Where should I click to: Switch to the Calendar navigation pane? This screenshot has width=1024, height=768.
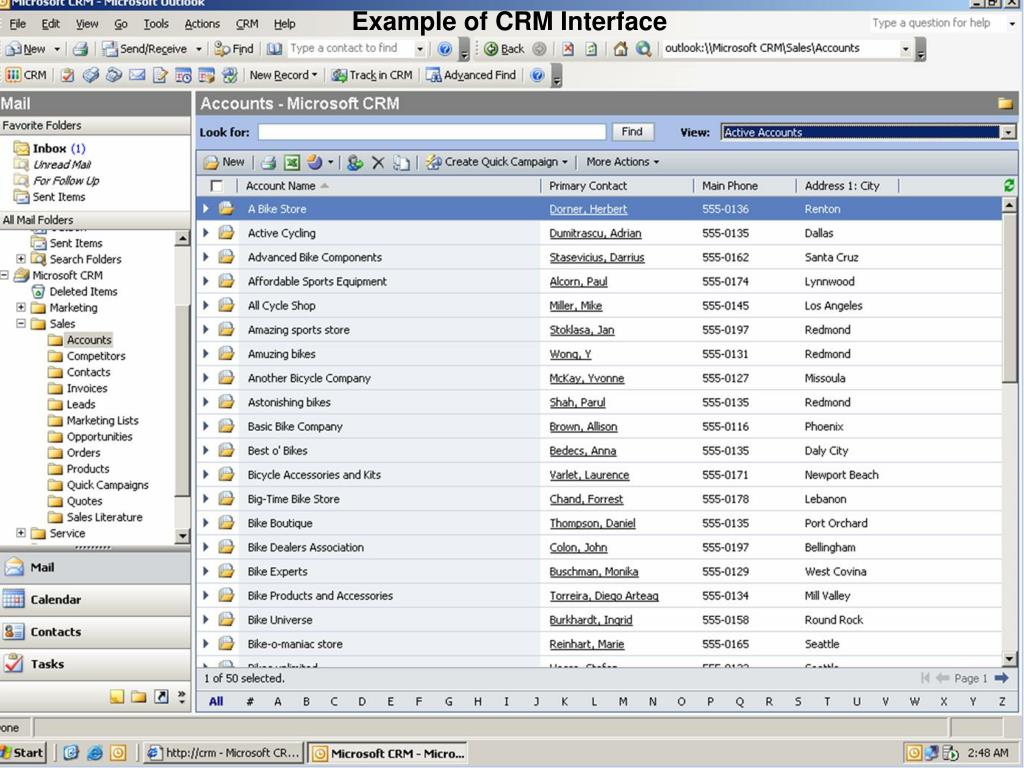tap(95, 600)
